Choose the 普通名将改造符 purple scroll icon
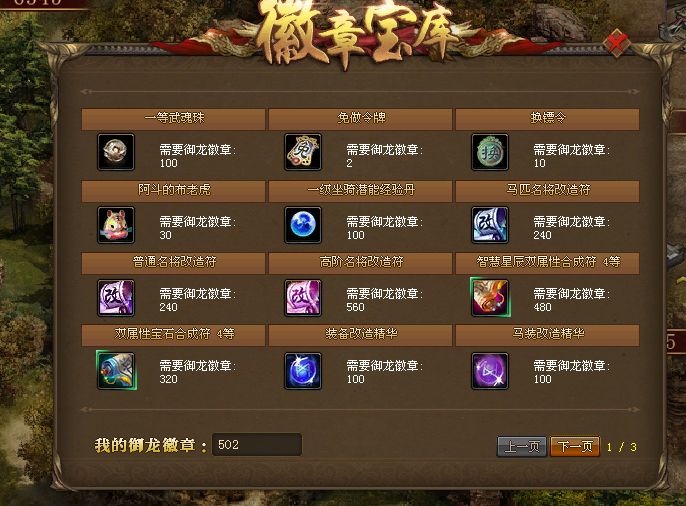 coord(116,297)
